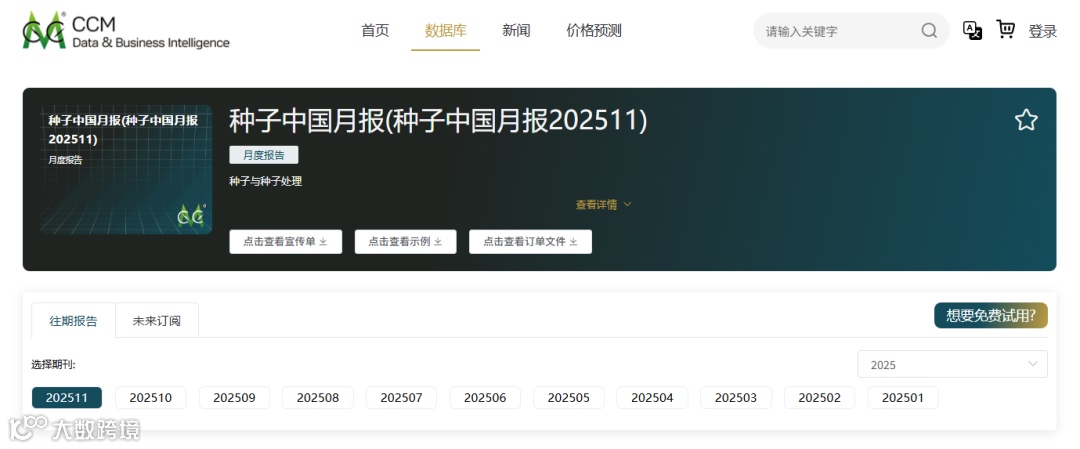The image size is (1080, 449).
Task: Click the report cover thumbnail
Action: point(126,169)
